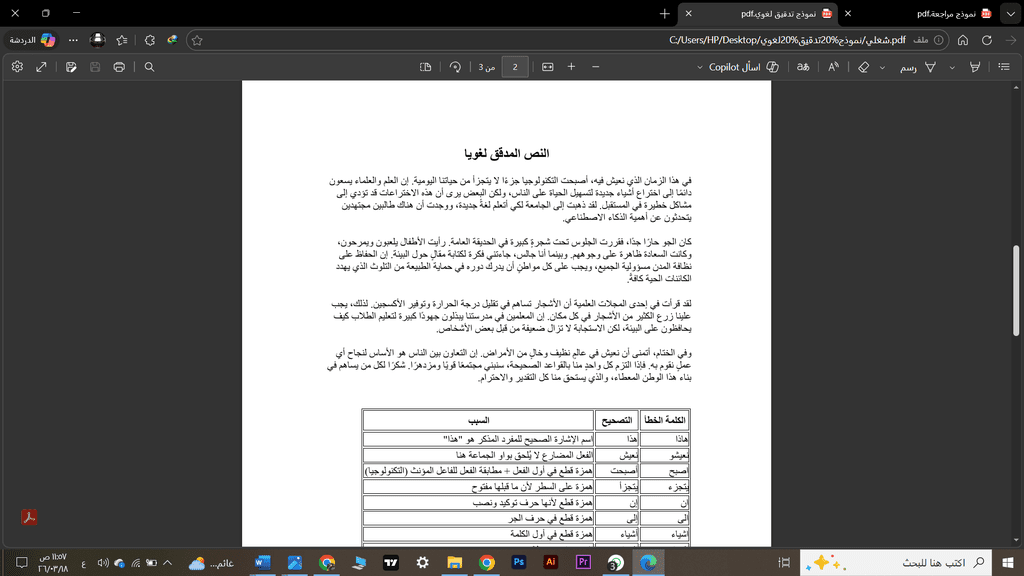Open Photoshop from the taskbar
The height and width of the screenshot is (576, 1024).
519,562
